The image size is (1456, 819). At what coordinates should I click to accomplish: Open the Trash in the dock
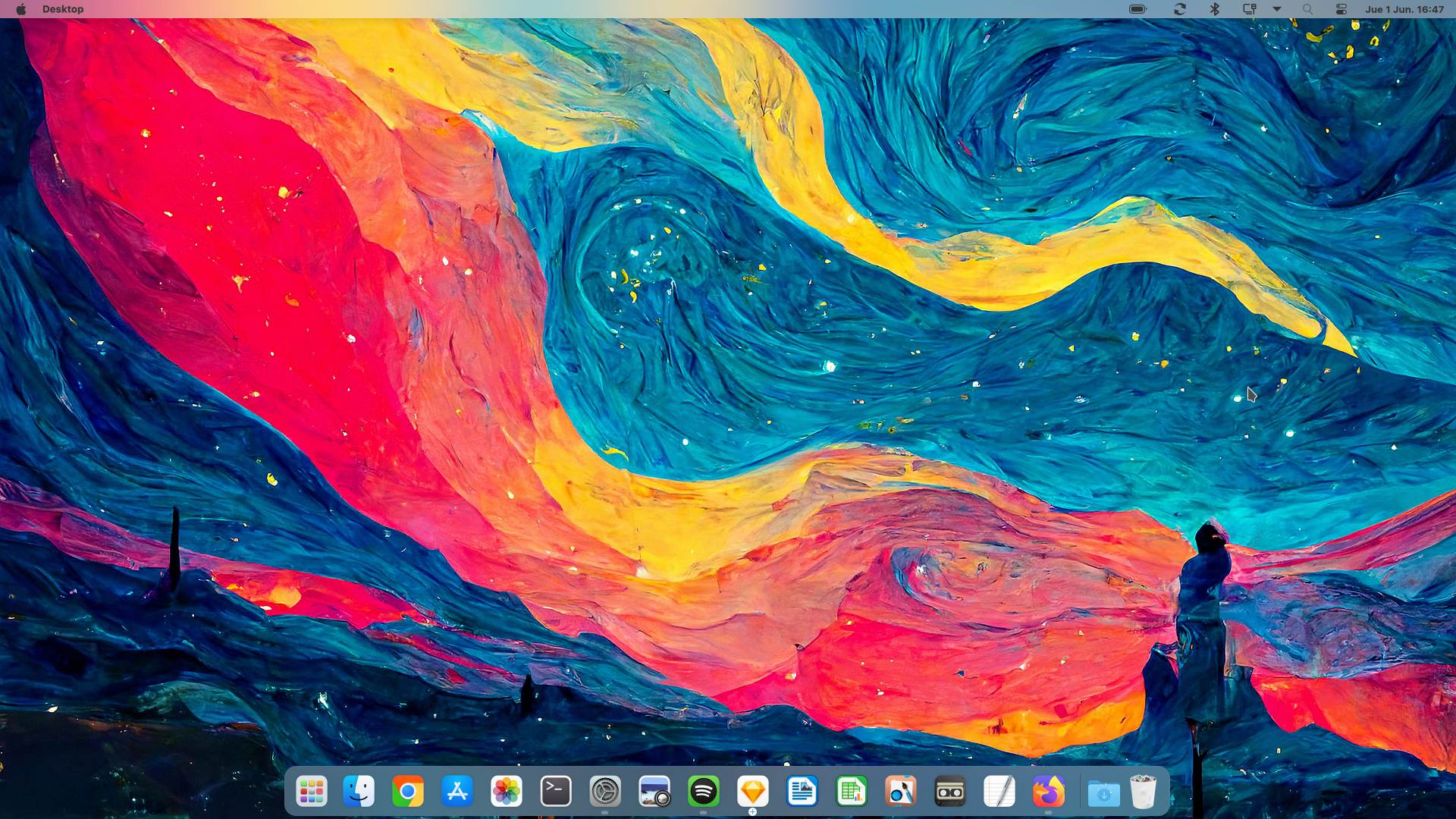click(1143, 792)
